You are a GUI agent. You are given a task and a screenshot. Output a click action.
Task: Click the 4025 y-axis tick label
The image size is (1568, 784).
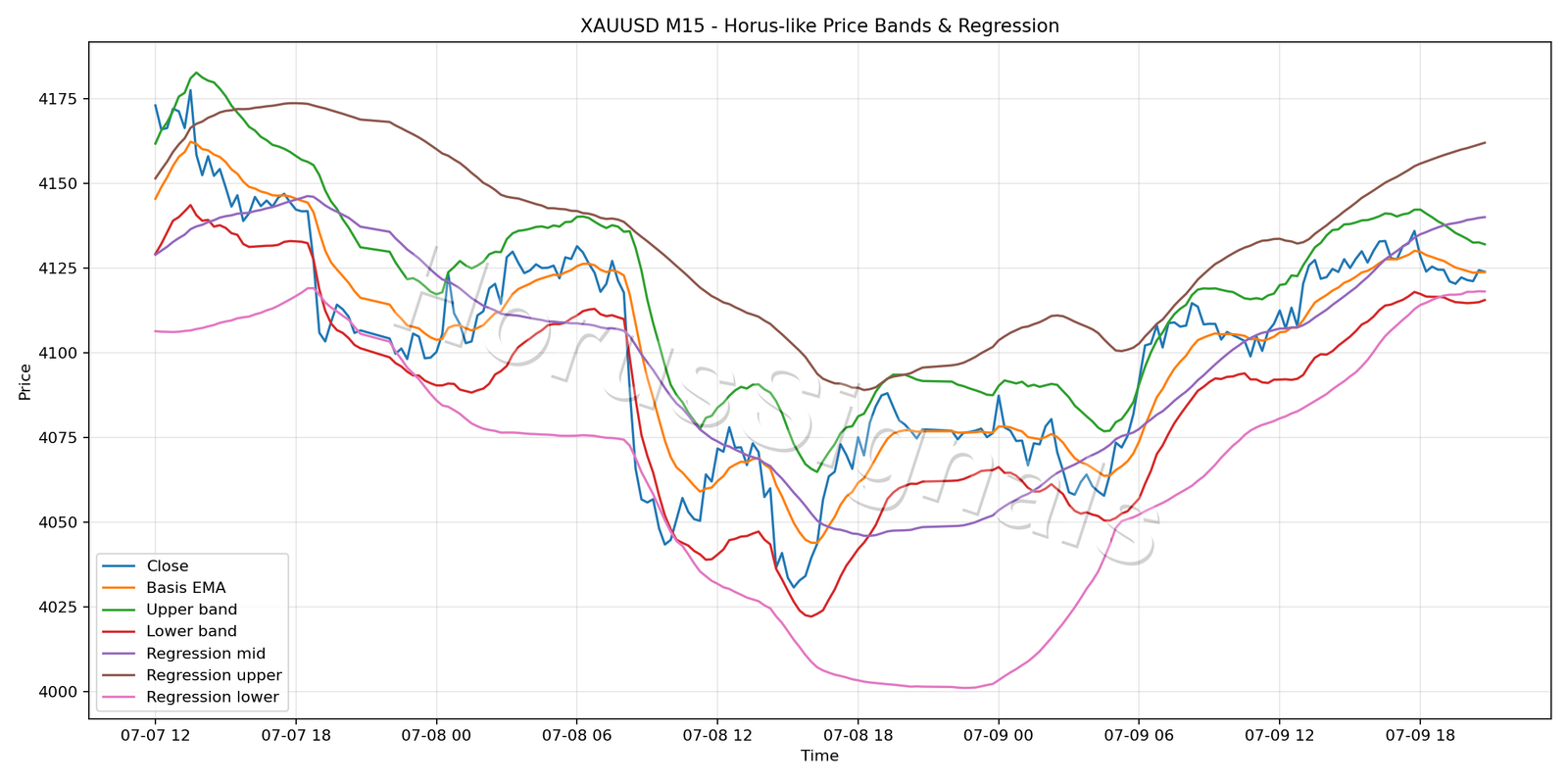(60, 608)
